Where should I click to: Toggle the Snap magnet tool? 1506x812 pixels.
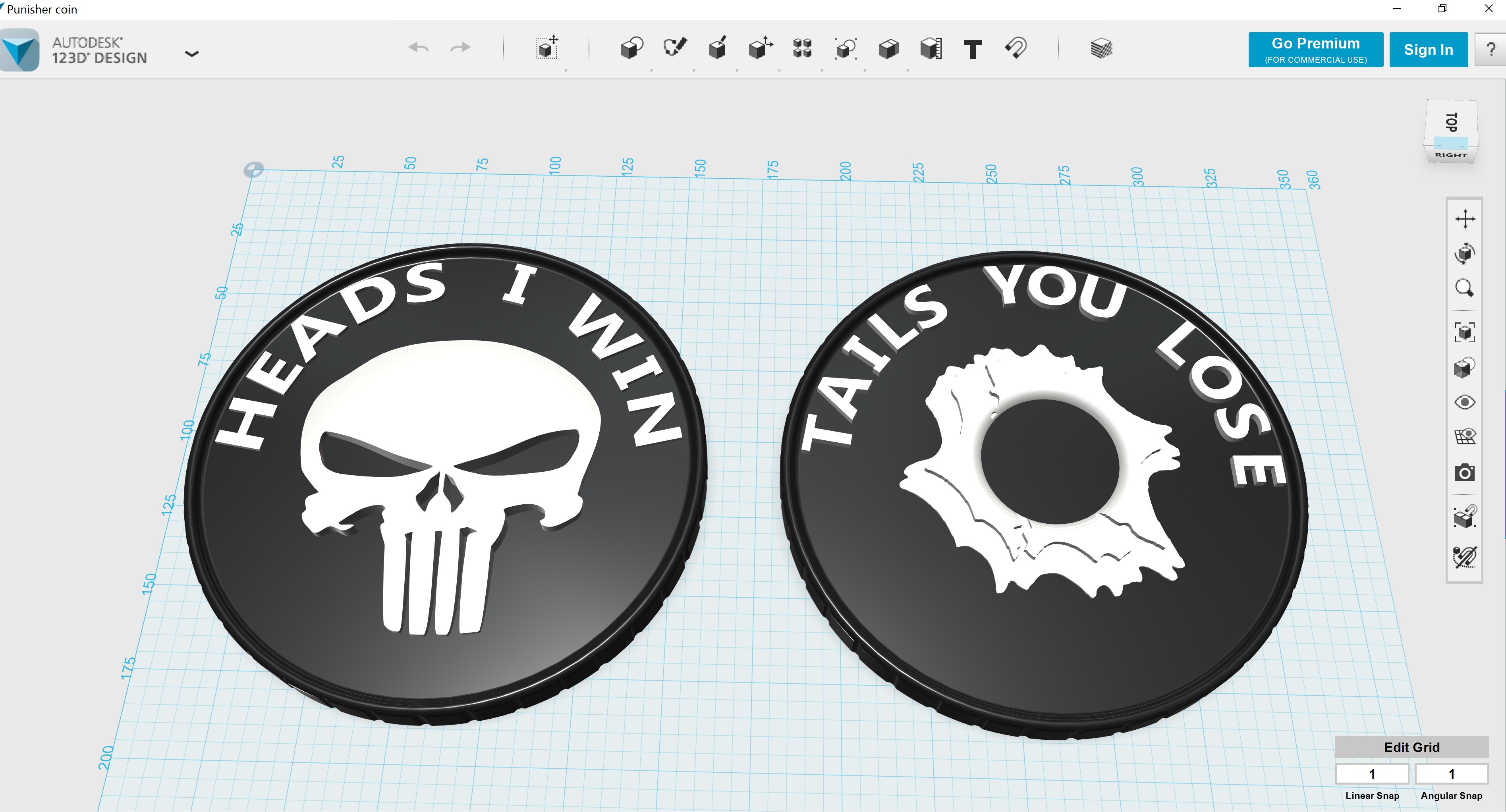1016,48
